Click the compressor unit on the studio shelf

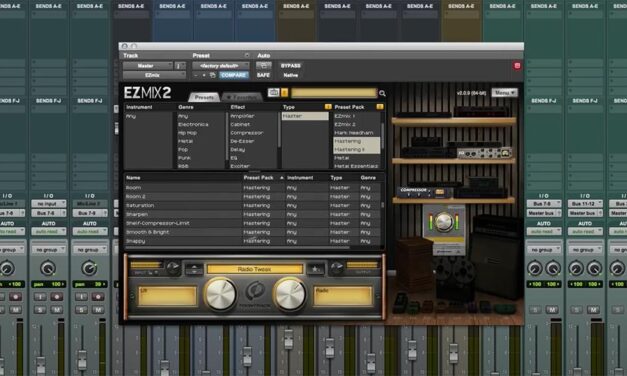point(425,192)
